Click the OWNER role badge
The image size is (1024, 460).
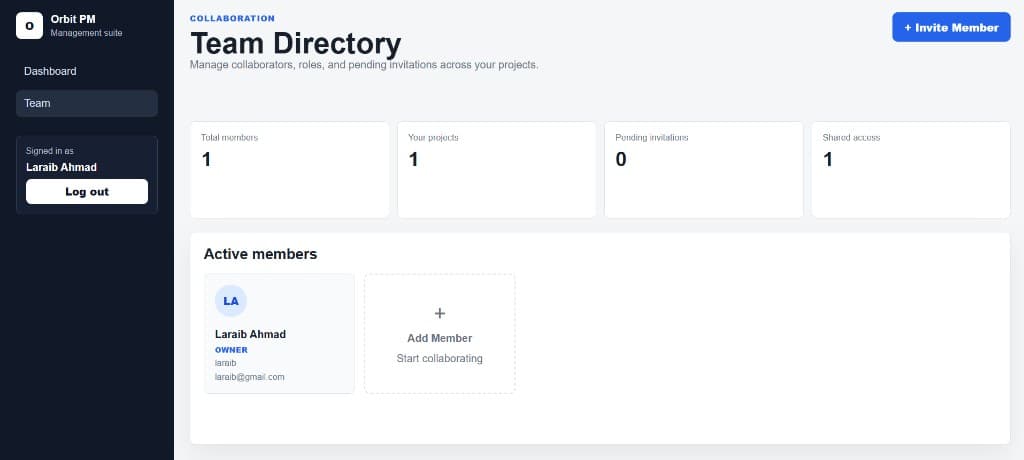[231, 350]
